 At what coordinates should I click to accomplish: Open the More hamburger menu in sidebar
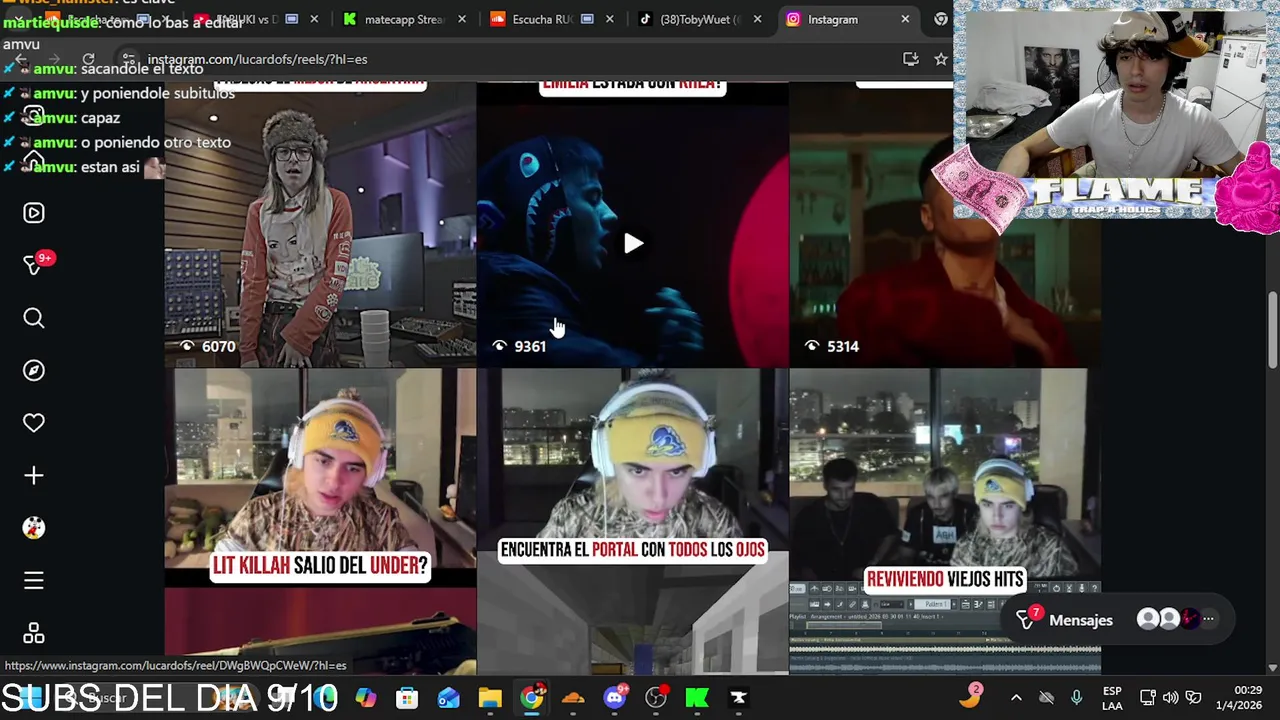(x=34, y=581)
